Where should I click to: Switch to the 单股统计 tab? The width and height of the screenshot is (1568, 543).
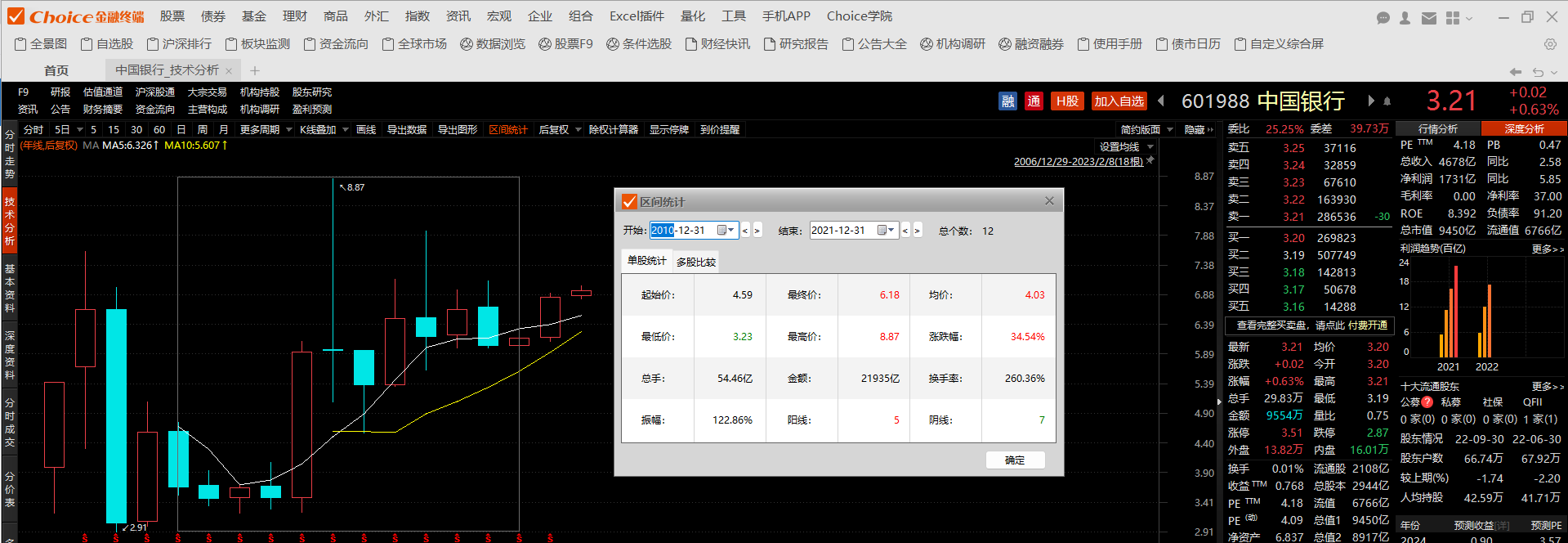click(x=647, y=261)
